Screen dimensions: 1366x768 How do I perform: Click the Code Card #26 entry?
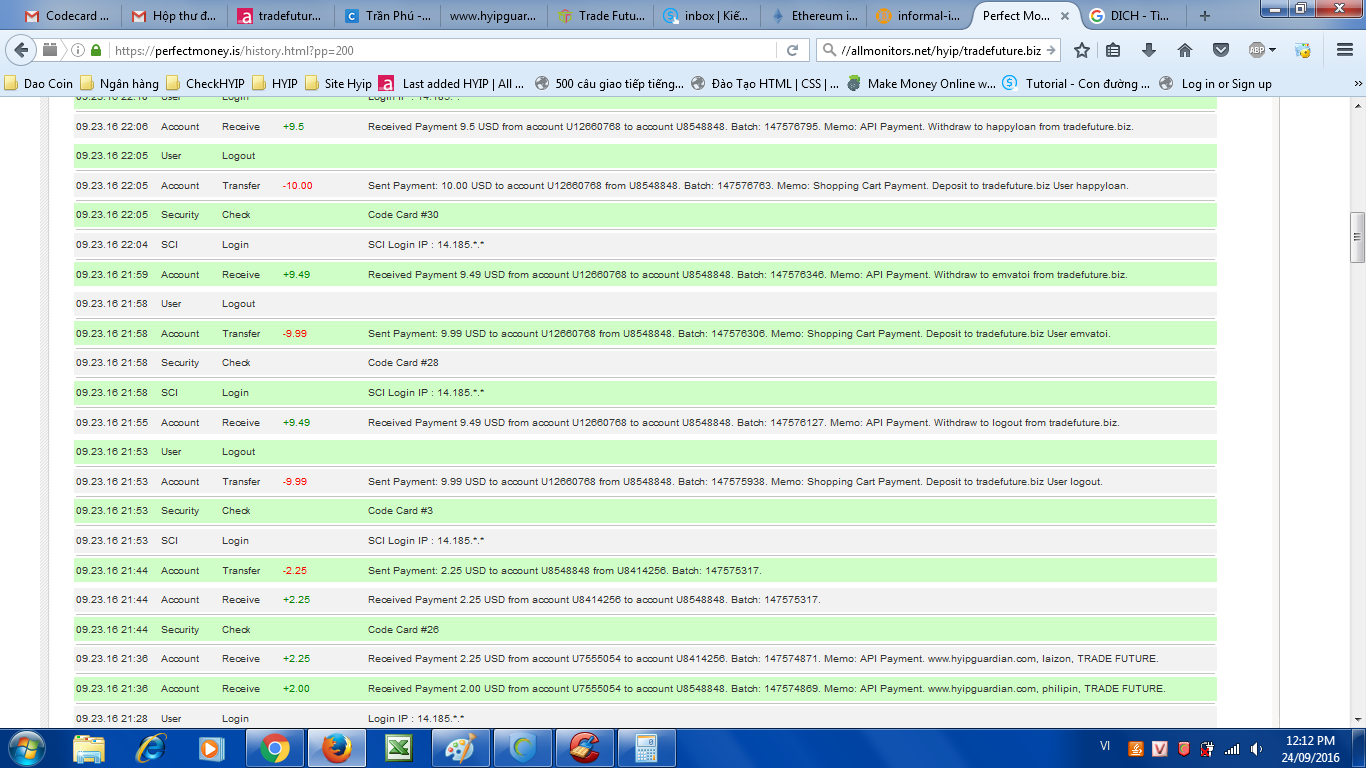pos(403,630)
